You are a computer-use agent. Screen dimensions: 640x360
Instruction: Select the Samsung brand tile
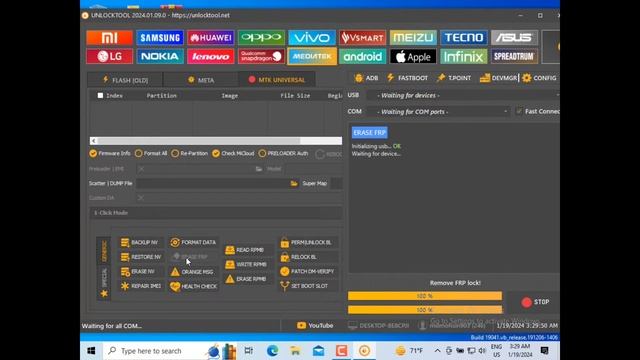click(x=160, y=38)
